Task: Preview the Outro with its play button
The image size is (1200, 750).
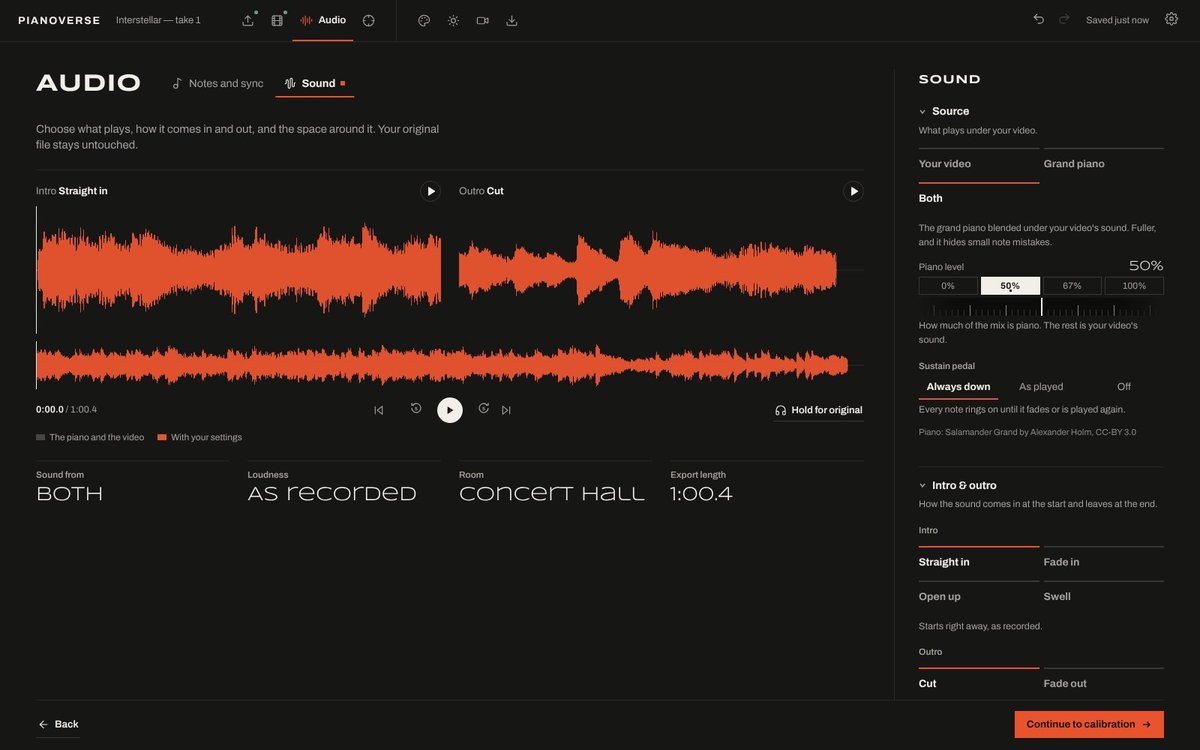Action: [x=853, y=191]
